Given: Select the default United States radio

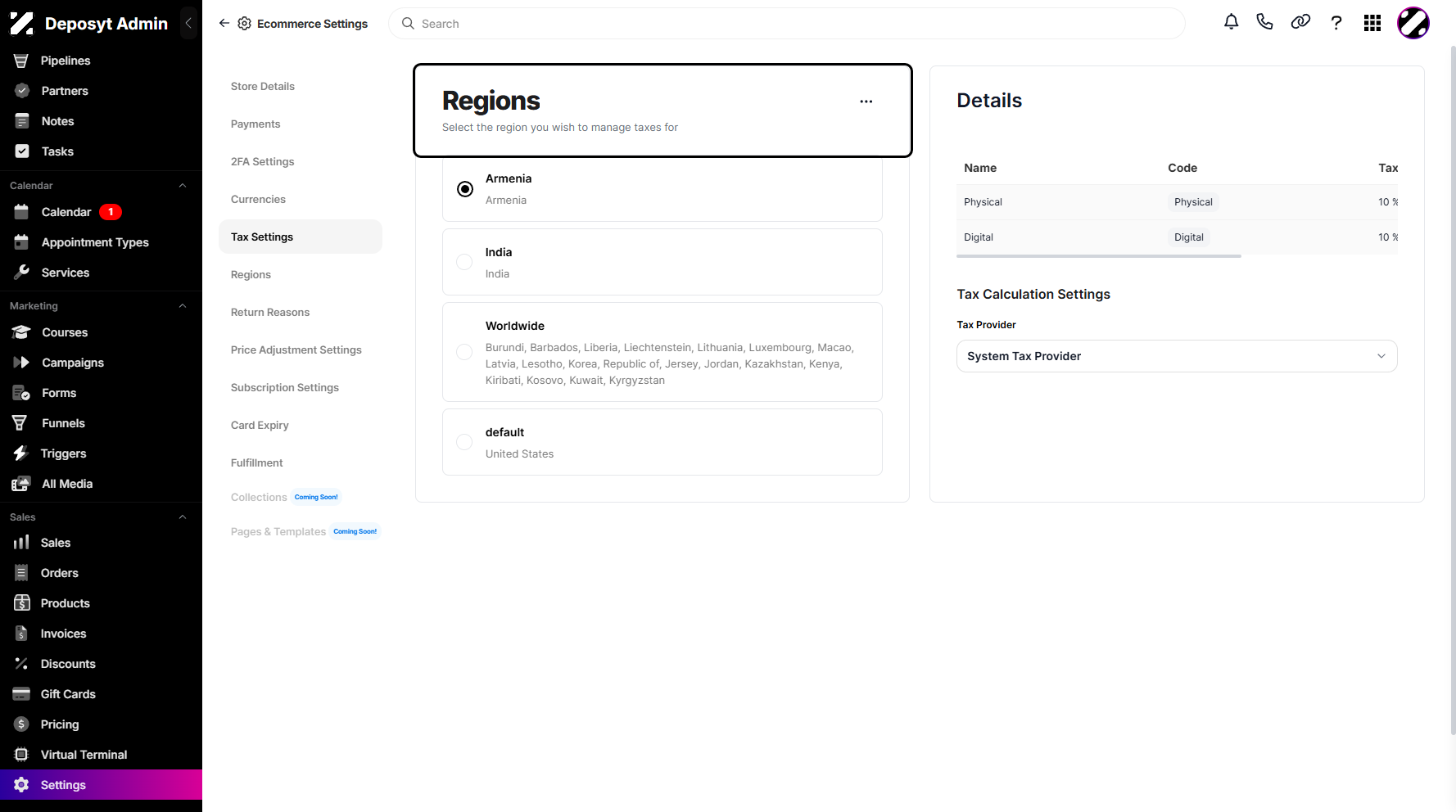Looking at the screenshot, I should 464,442.
